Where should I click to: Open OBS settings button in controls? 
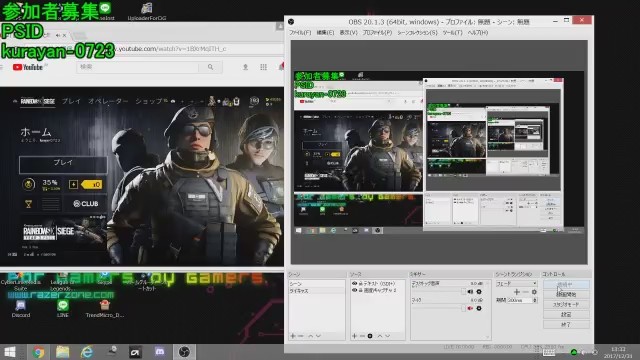click(x=566, y=315)
